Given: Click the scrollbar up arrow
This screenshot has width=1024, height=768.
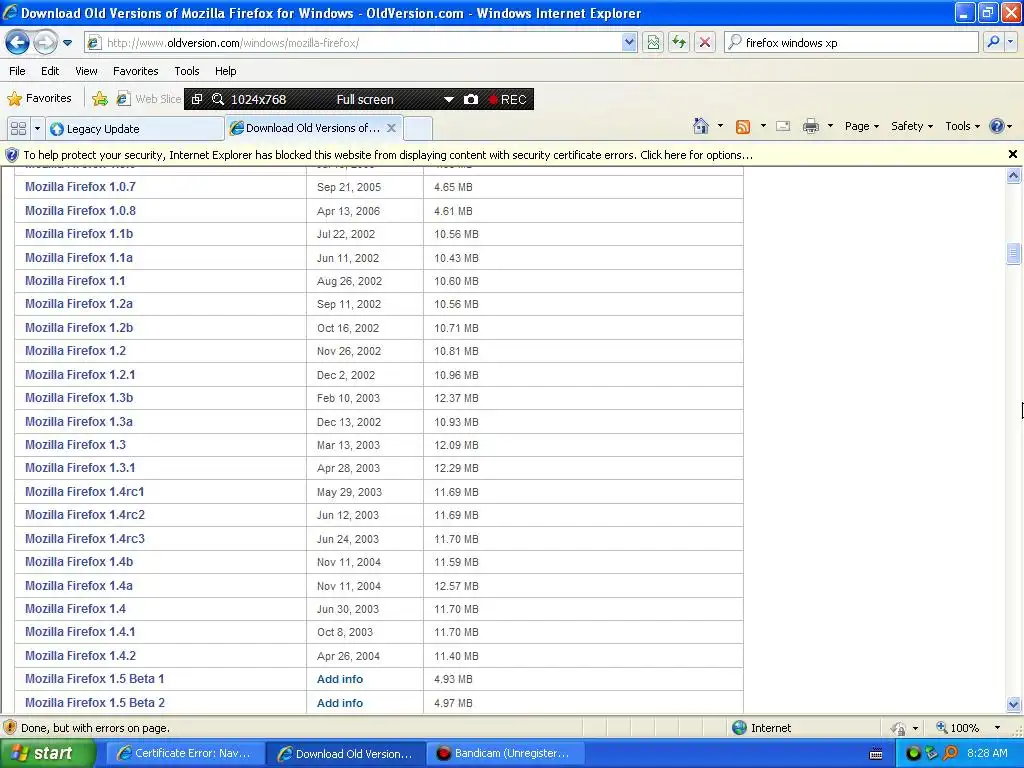Looking at the screenshot, I should [1013, 175].
